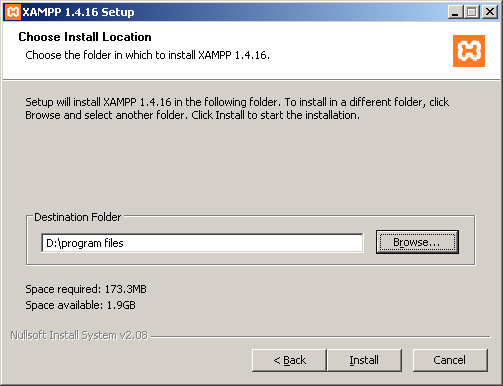
Task: Maximize the XAMPP Setup window
Action: [472, 12]
